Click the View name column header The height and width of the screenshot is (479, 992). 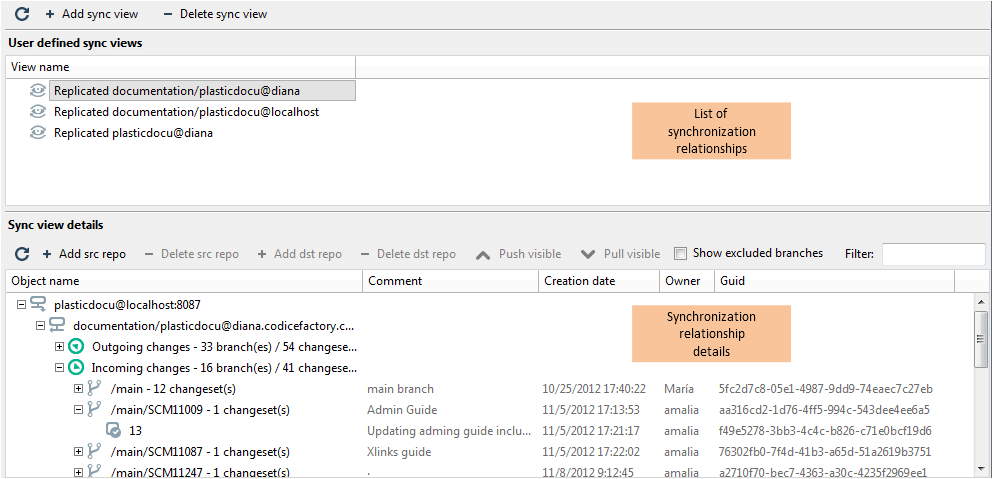point(180,66)
